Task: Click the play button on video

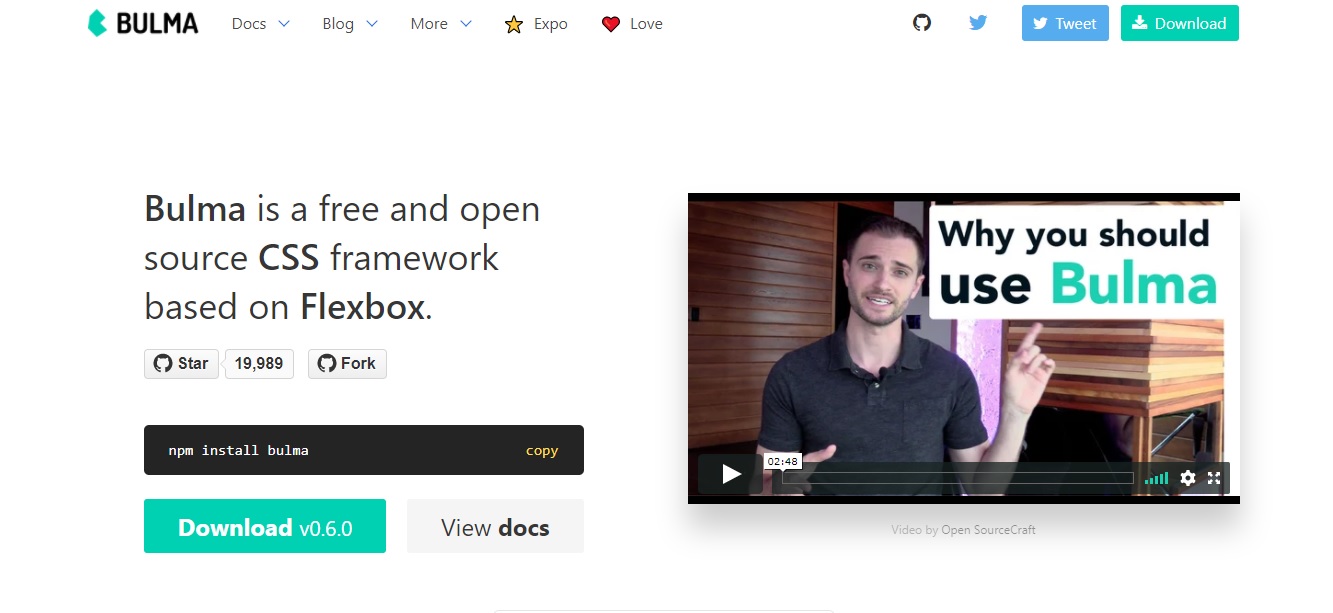Action: click(x=731, y=475)
